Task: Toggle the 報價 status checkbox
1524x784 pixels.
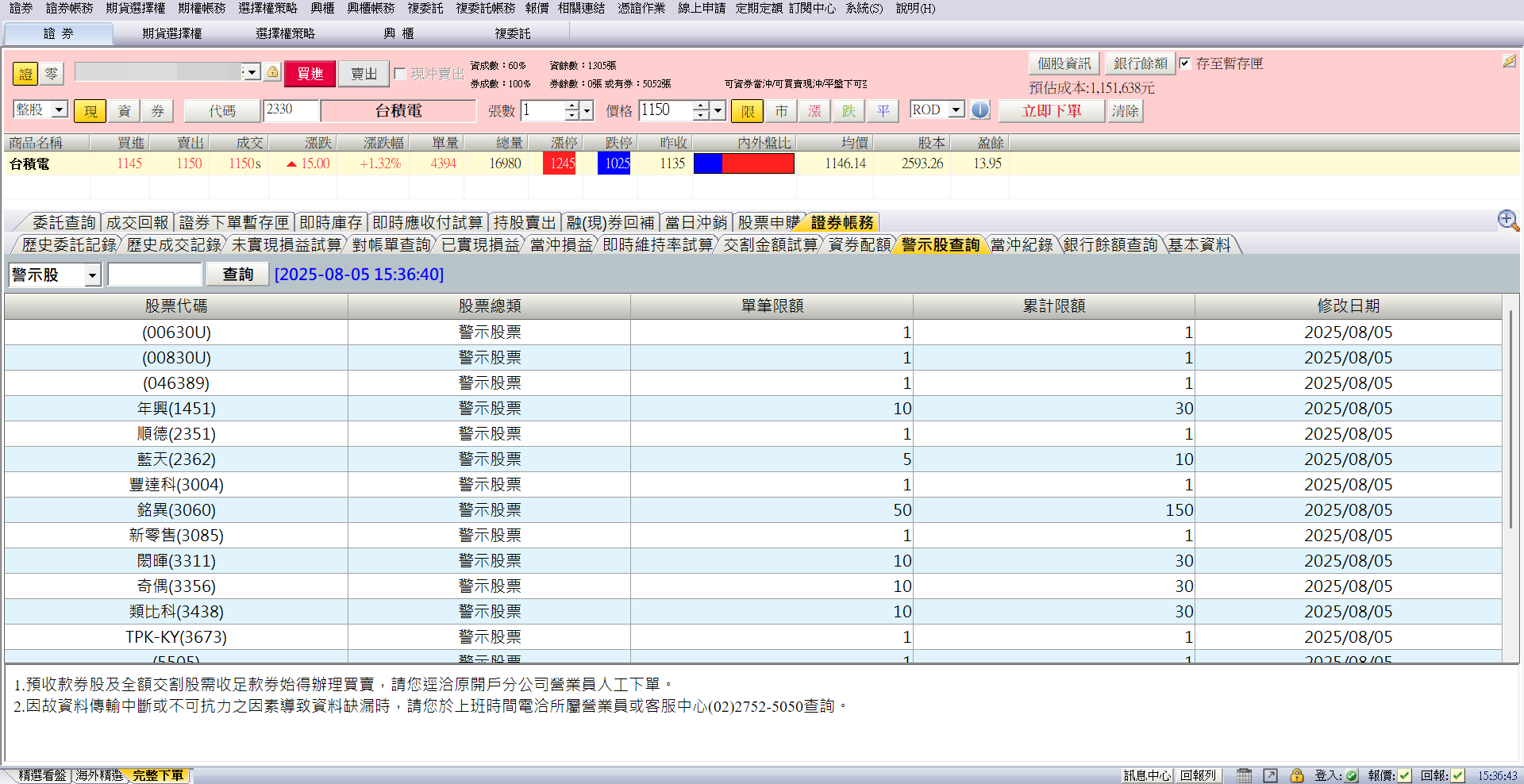Action: [1404, 775]
